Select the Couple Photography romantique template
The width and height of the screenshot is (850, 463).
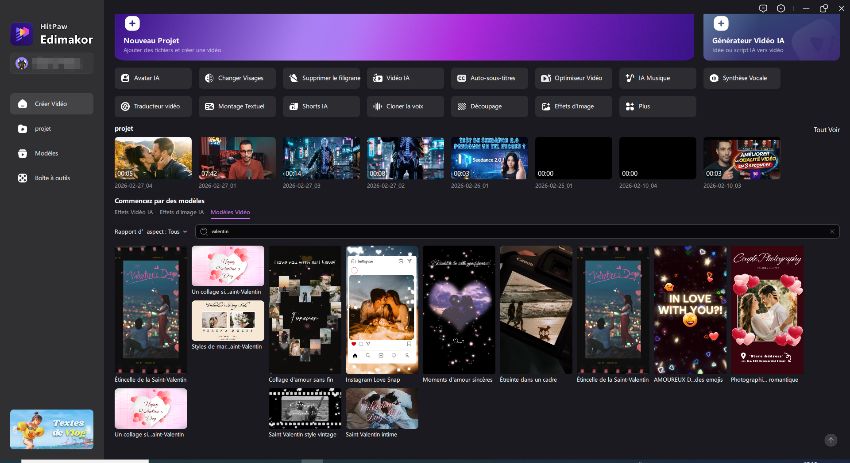(767, 310)
